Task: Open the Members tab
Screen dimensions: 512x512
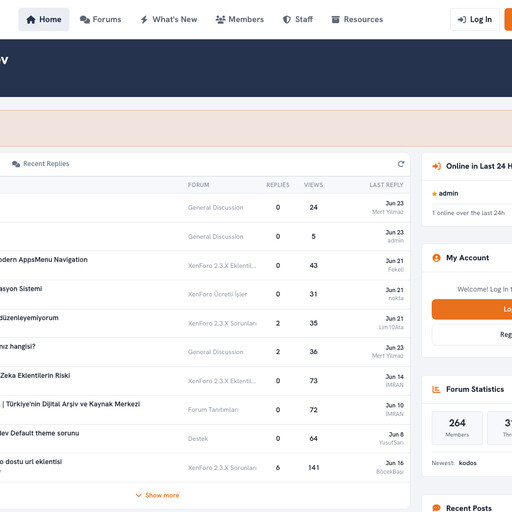Action: point(239,19)
